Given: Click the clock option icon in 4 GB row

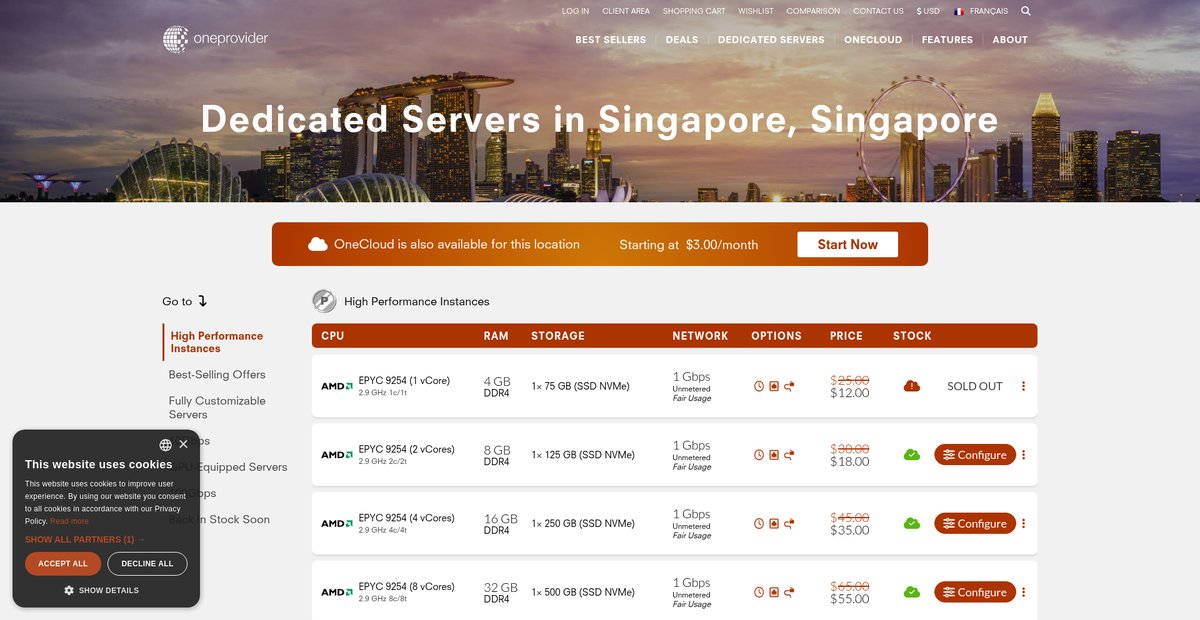Looking at the screenshot, I should (759, 386).
